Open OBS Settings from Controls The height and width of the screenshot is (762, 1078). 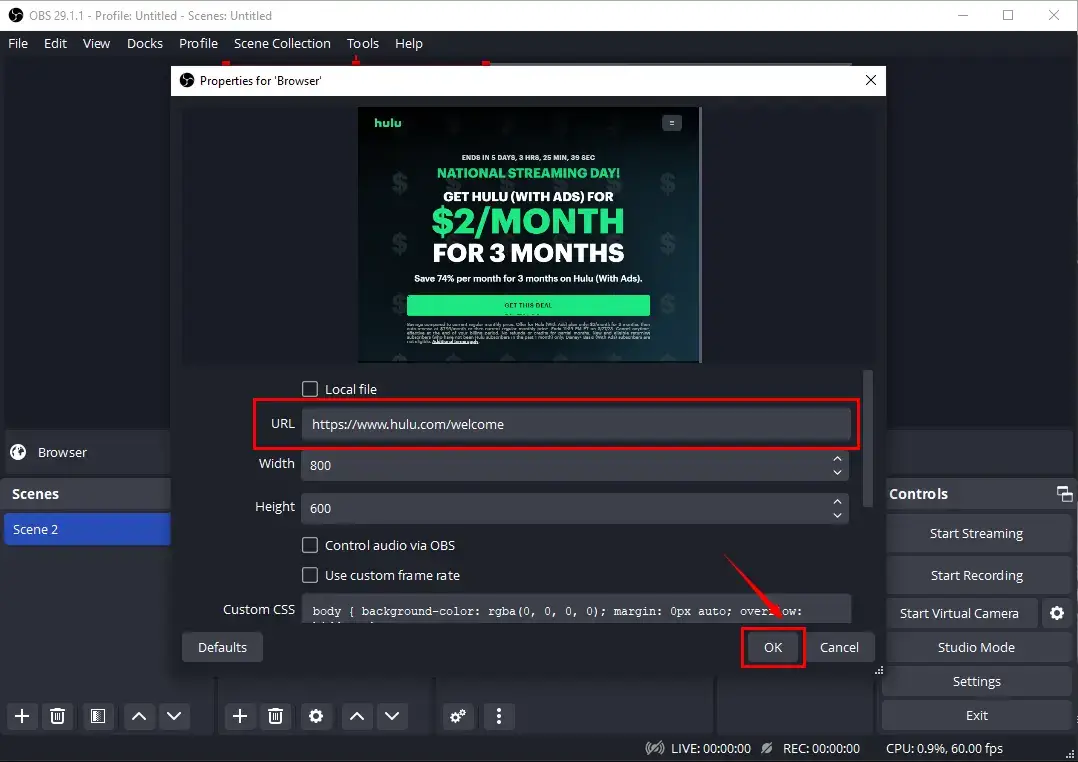point(976,681)
